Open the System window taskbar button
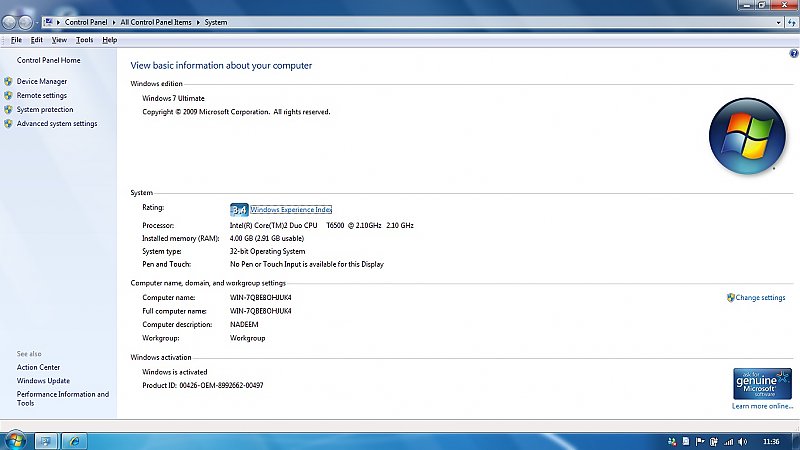 46,441
